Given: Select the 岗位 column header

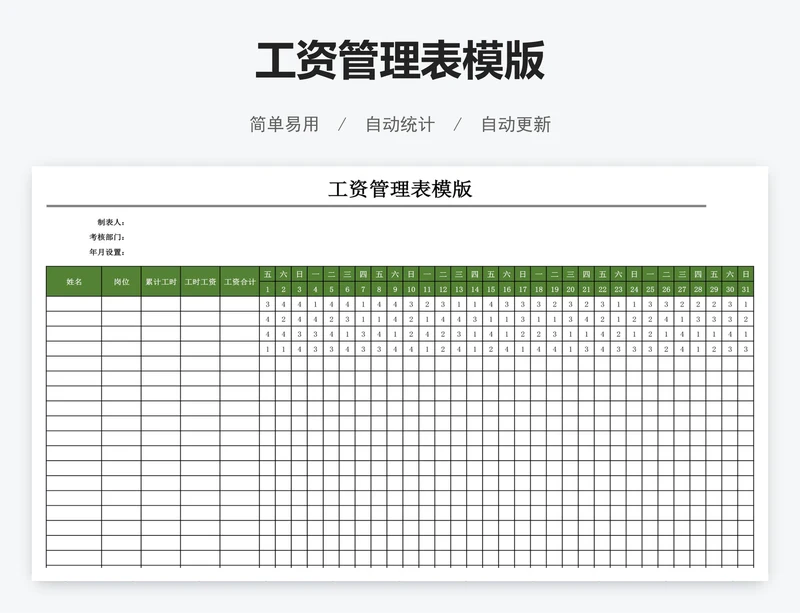Looking at the screenshot, I should (121, 281).
